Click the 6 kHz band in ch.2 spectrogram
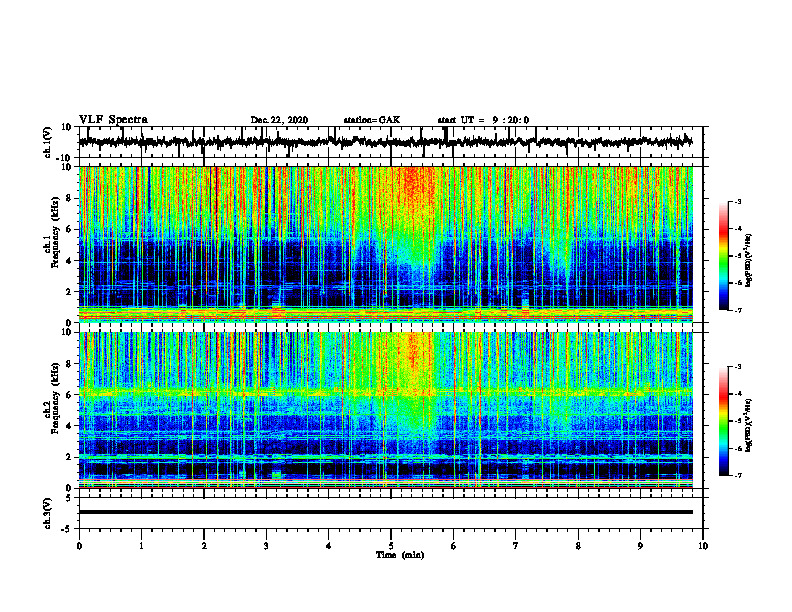This screenshot has width=792, height=612. [385, 392]
